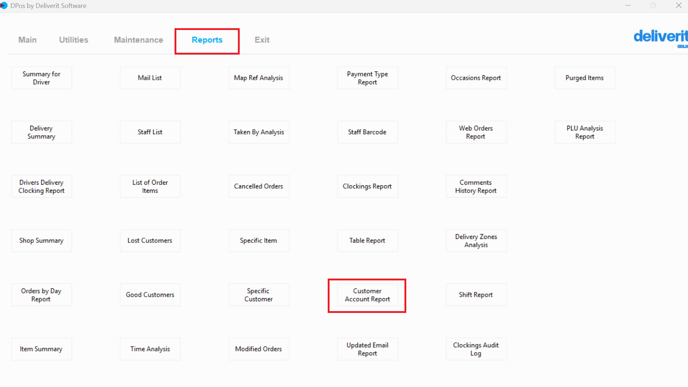Run Delivery Zones Analysis report

pos(476,240)
